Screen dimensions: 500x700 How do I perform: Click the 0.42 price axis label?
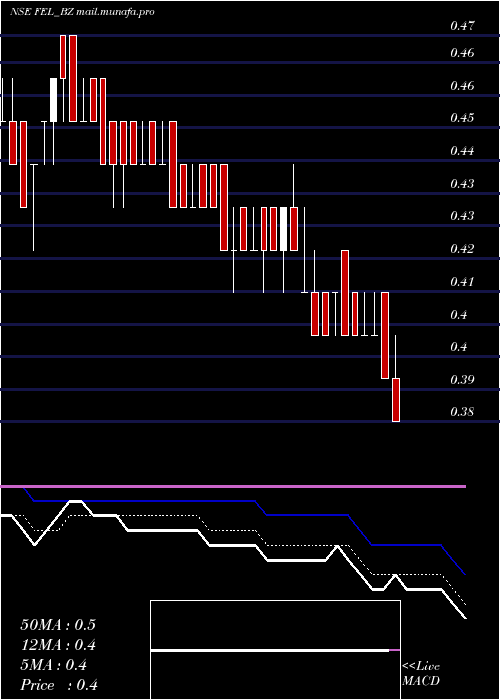pyautogui.click(x=462, y=249)
